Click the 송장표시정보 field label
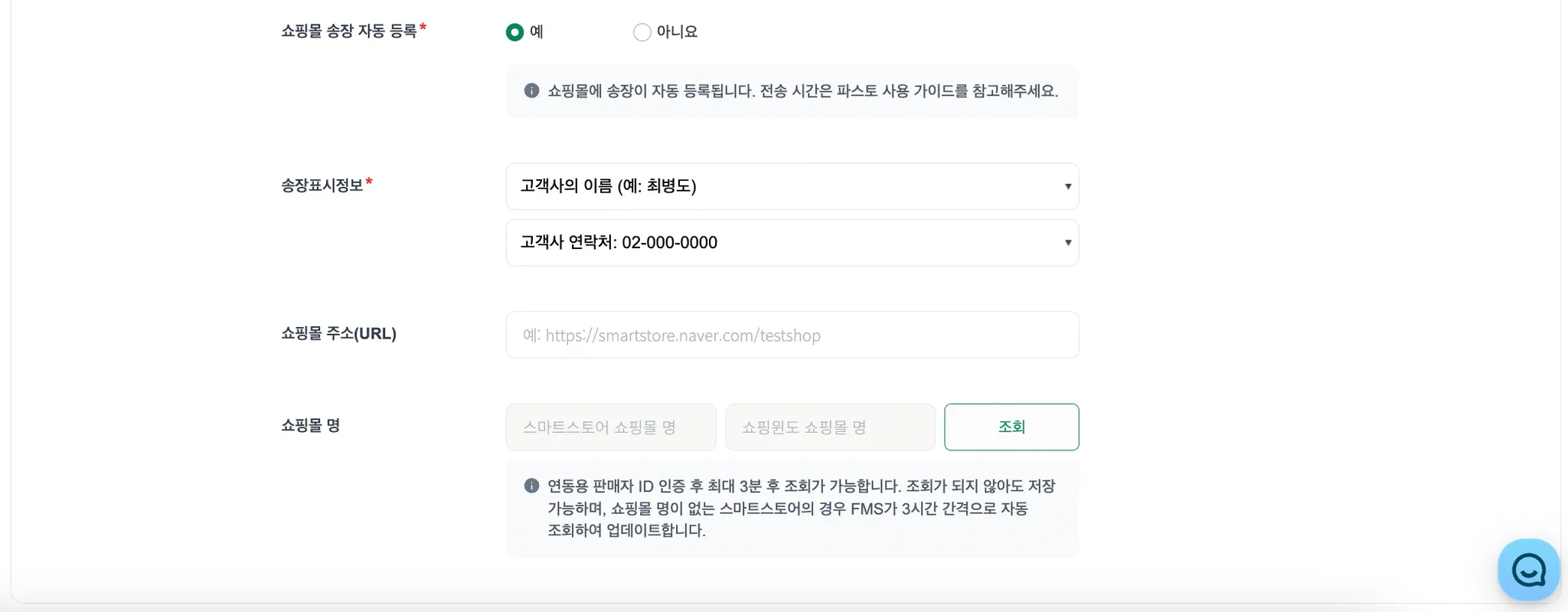The width and height of the screenshot is (1568, 612). [x=322, y=185]
